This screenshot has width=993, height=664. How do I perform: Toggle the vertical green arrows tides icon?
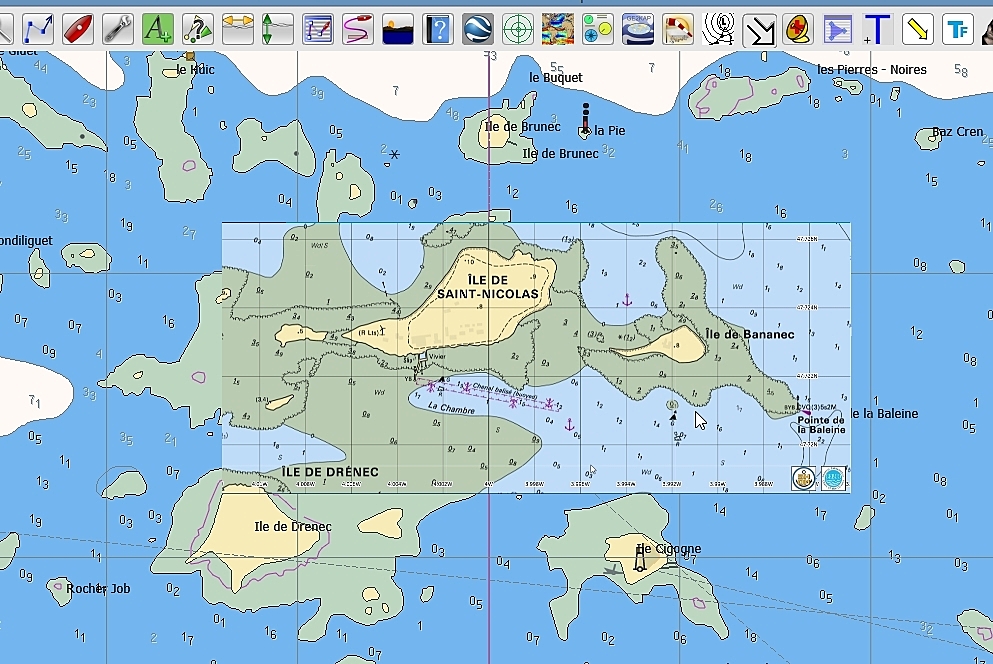coord(277,29)
